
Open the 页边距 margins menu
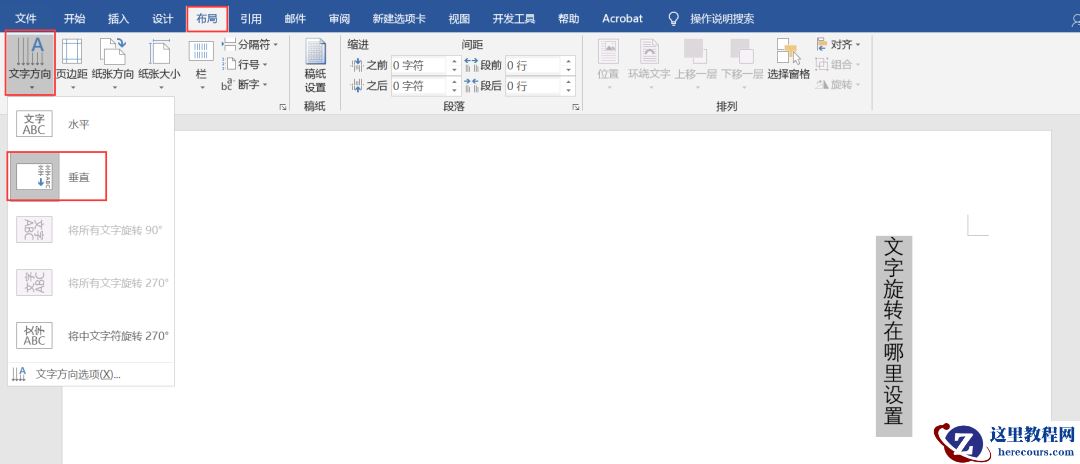72,63
